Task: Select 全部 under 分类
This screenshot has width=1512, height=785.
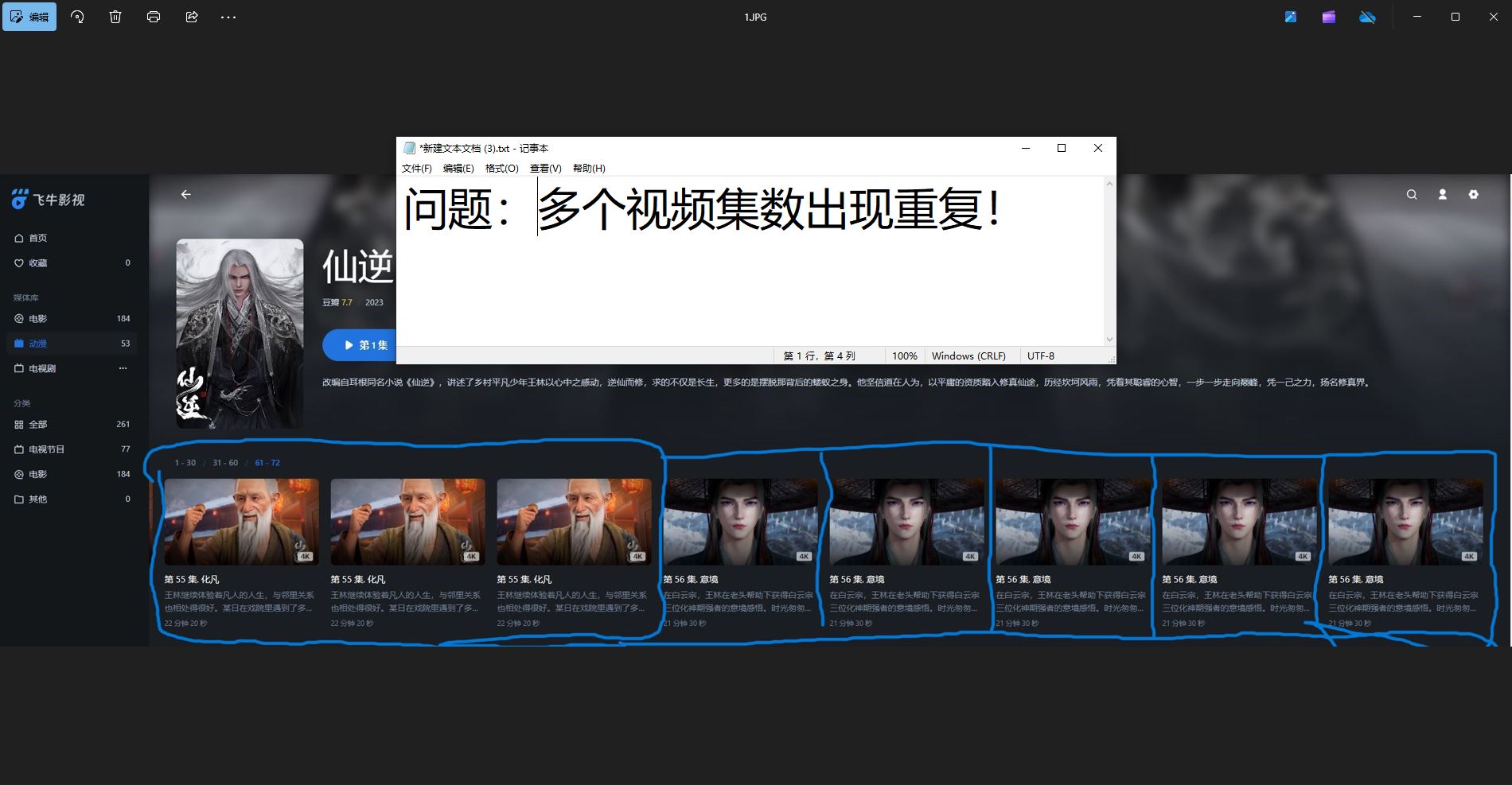Action: tap(72, 424)
